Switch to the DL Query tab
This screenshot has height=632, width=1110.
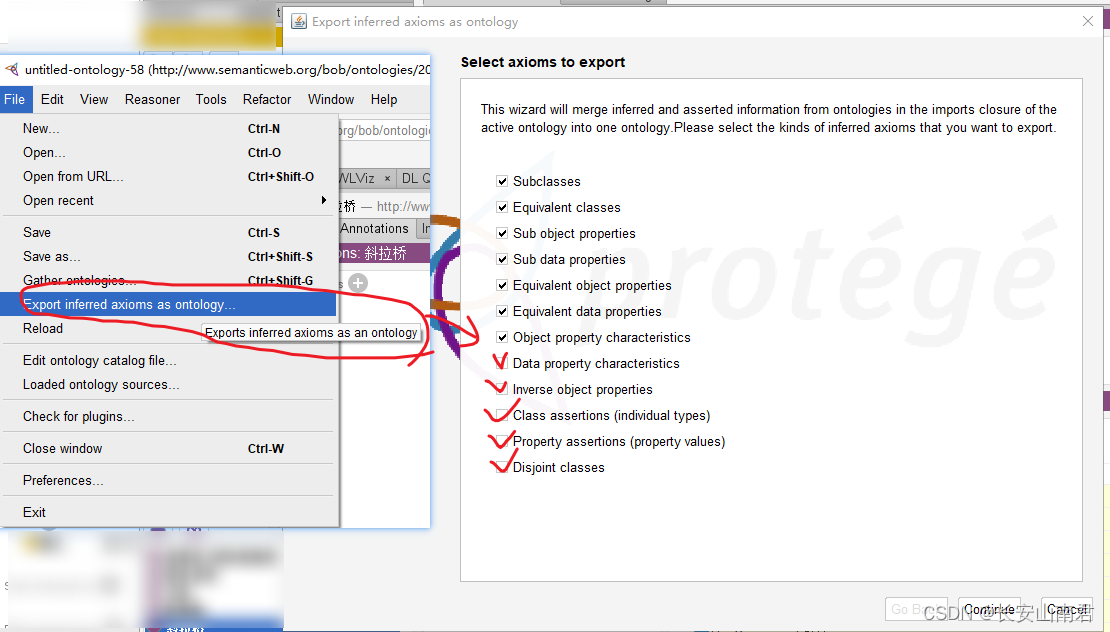414,178
